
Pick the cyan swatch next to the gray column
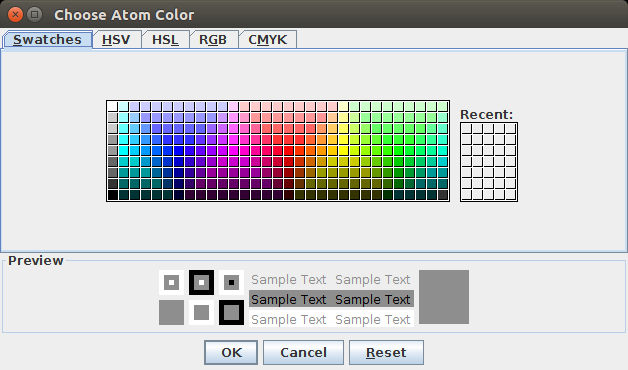coord(124,151)
